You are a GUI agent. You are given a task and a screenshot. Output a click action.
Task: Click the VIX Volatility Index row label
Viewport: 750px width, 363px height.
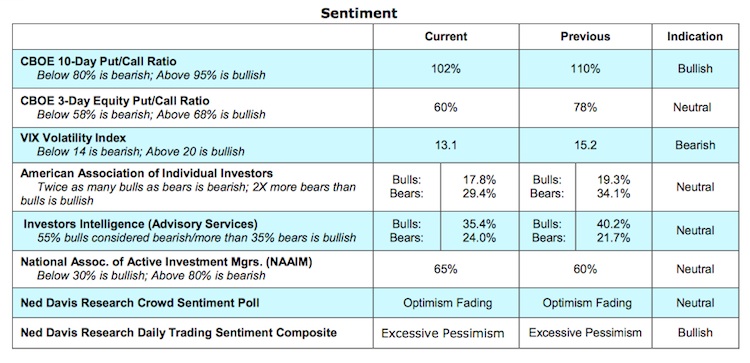coord(73,138)
